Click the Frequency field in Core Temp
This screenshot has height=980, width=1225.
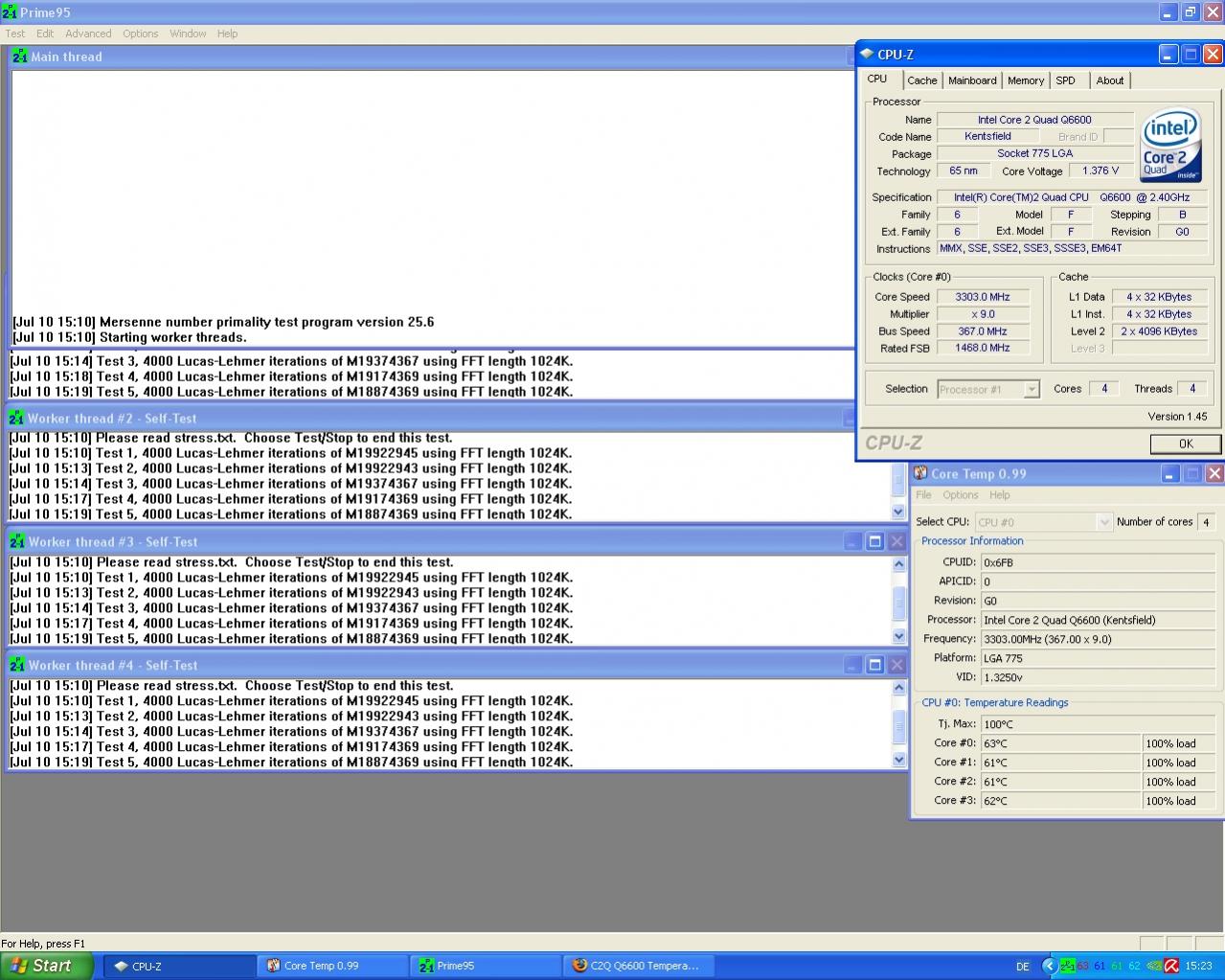click(1100, 639)
